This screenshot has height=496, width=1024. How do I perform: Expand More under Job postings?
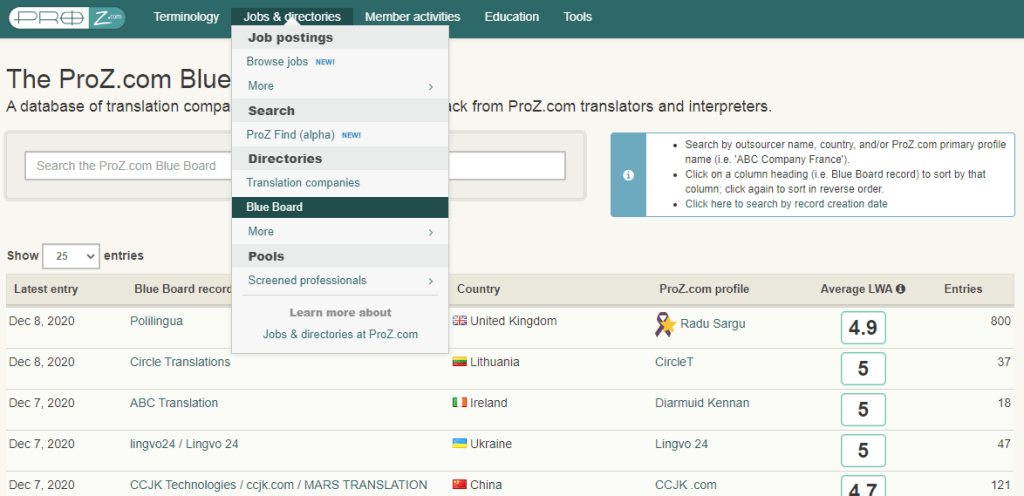coord(340,86)
